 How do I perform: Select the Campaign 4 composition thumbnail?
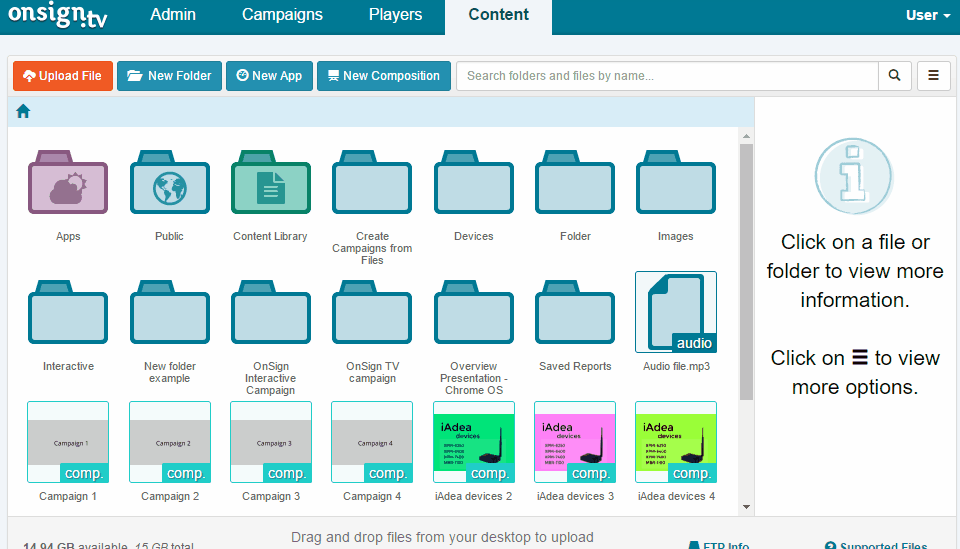pos(372,442)
